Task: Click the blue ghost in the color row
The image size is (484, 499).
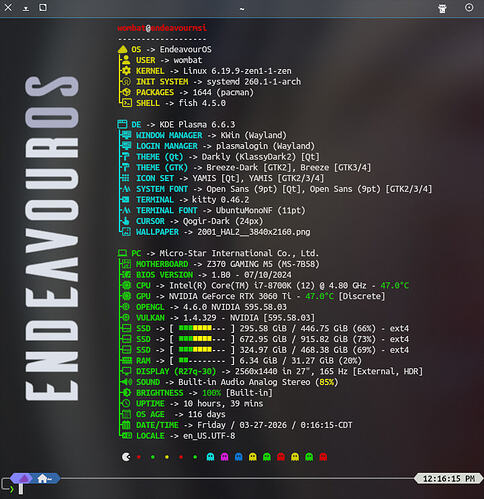Action: 239,457
